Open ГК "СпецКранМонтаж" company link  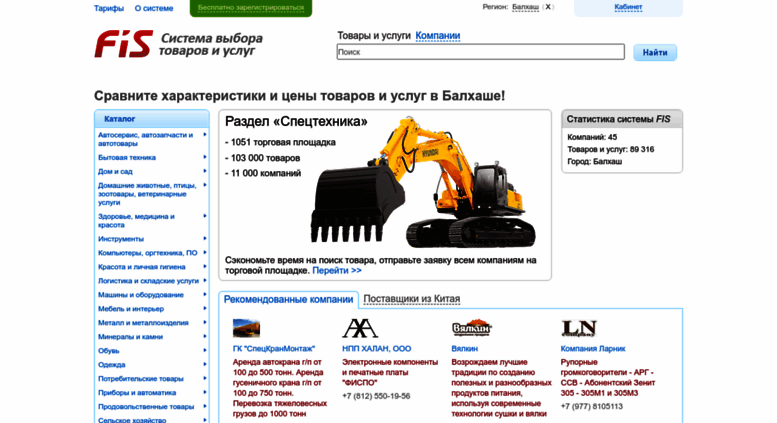tap(274, 349)
